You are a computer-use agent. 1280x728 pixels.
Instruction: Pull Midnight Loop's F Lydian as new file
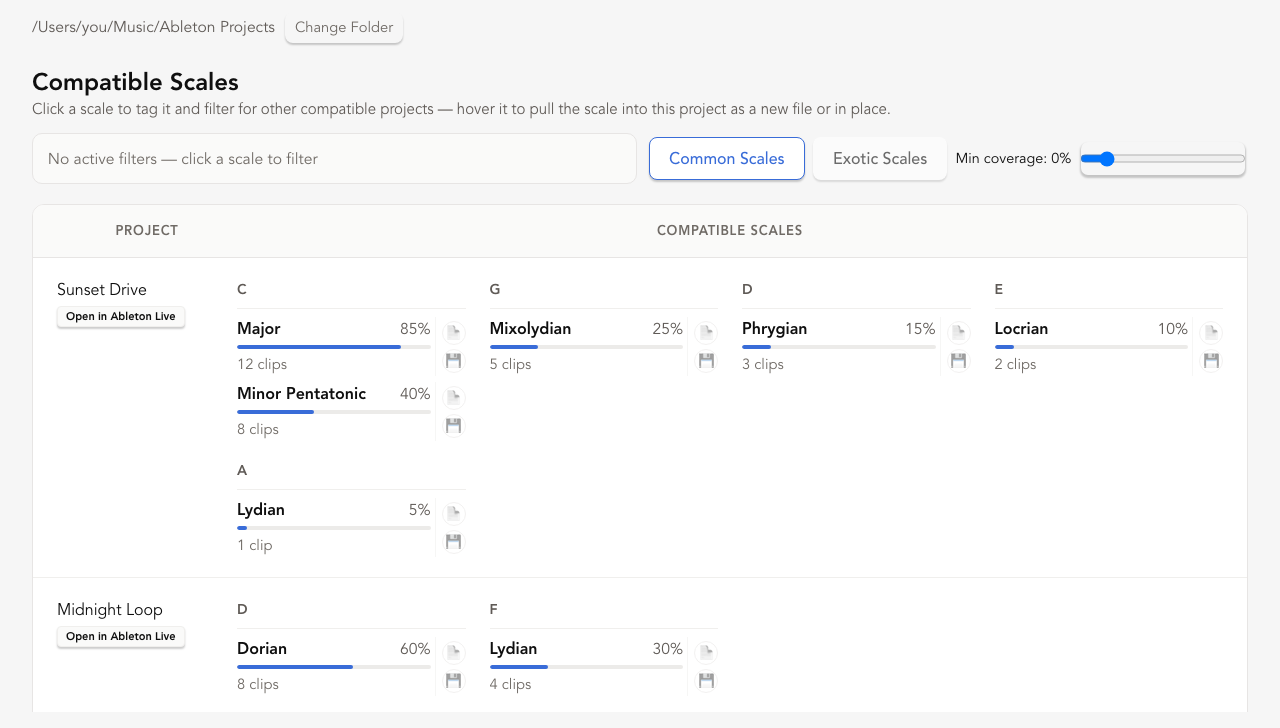click(x=707, y=653)
